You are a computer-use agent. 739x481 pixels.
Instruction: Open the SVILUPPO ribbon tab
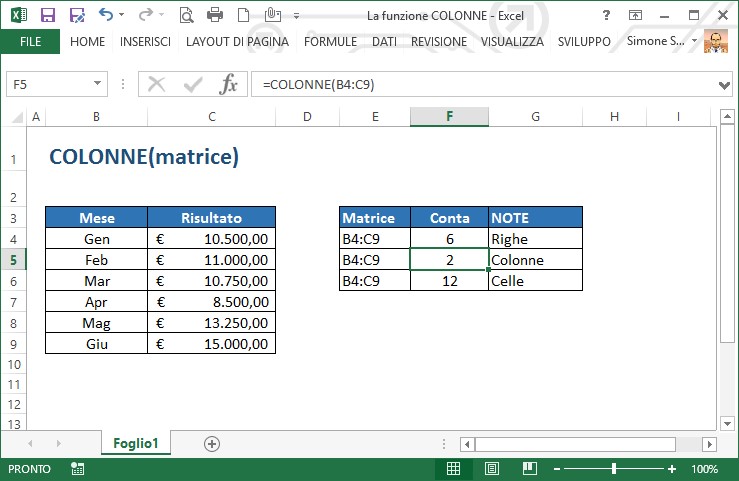tap(584, 41)
